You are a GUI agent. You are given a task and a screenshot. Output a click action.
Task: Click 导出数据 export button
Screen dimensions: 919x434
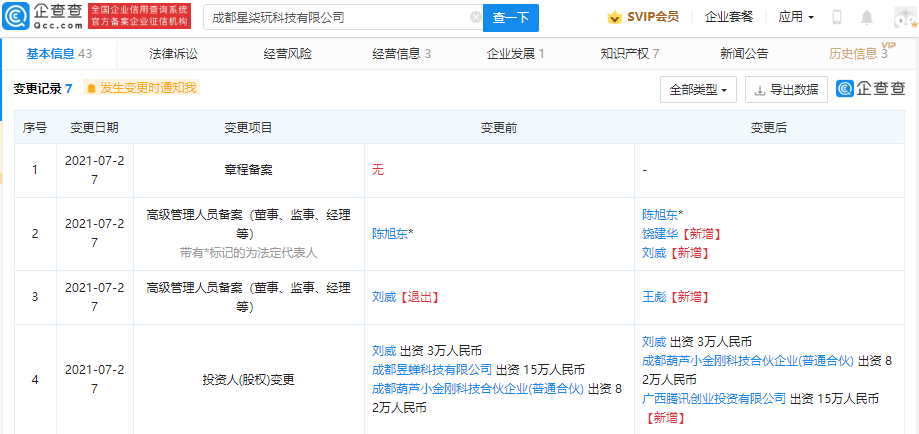click(x=787, y=90)
